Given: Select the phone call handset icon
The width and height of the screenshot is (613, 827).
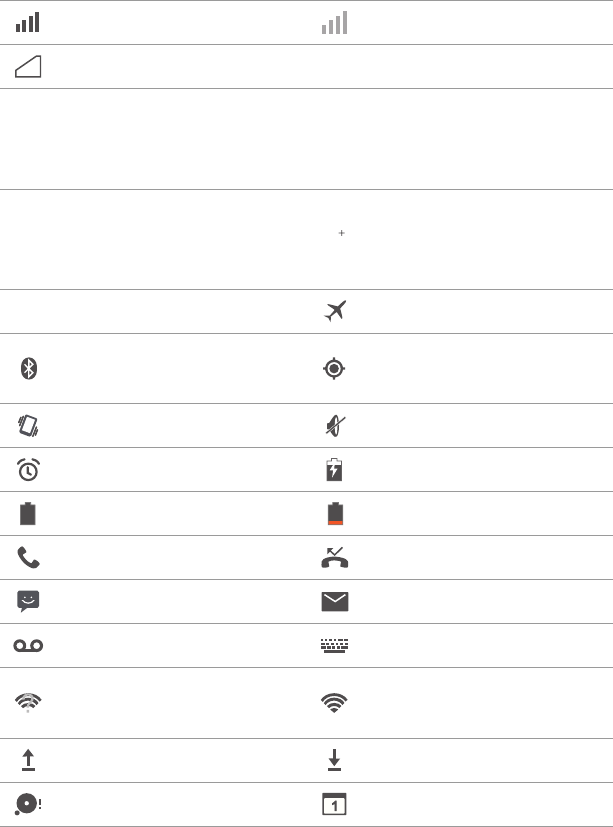Looking at the screenshot, I should (x=28, y=557).
